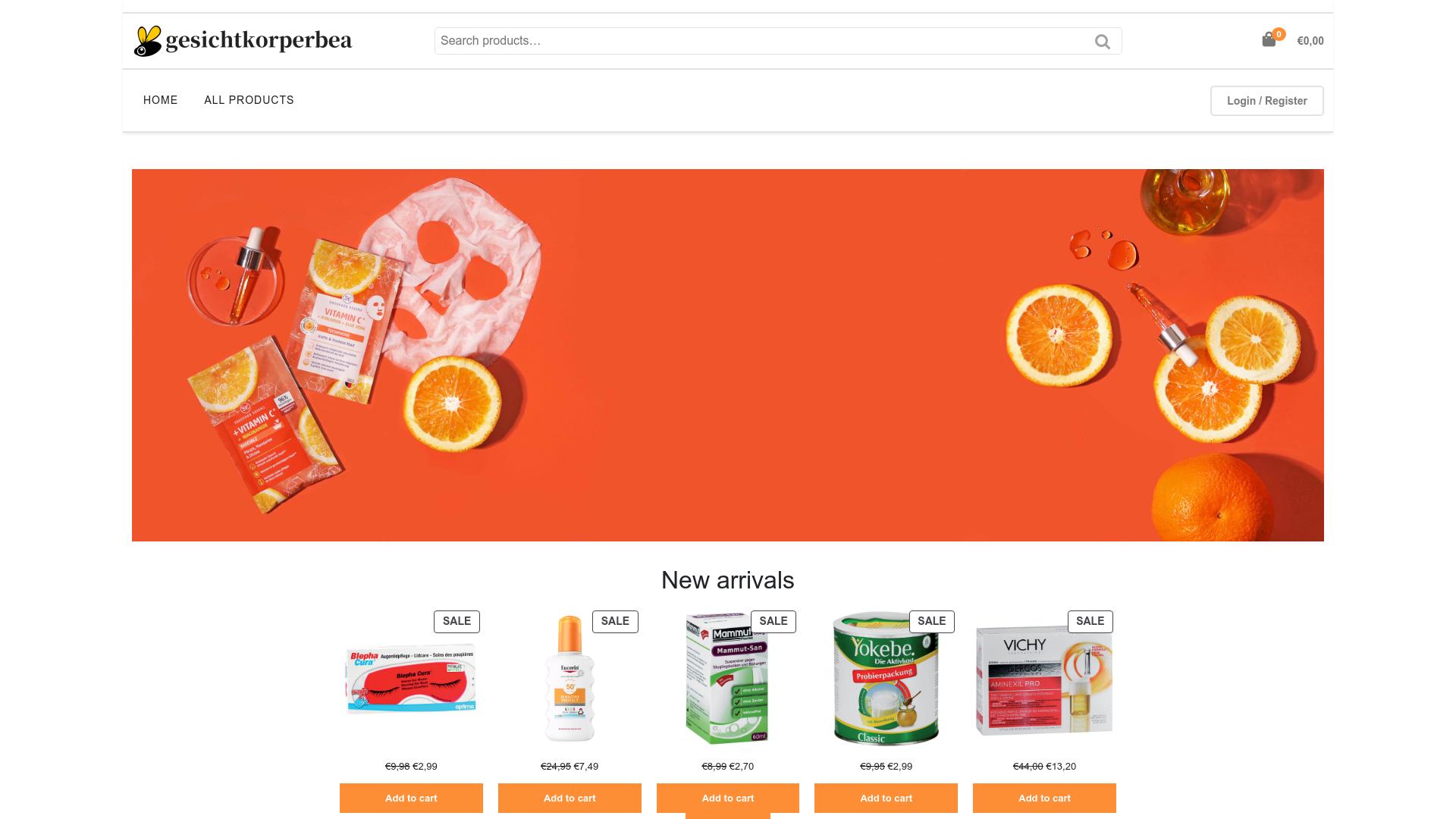Open the HOME menu item
The image size is (1456, 819).
tap(161, 100)
